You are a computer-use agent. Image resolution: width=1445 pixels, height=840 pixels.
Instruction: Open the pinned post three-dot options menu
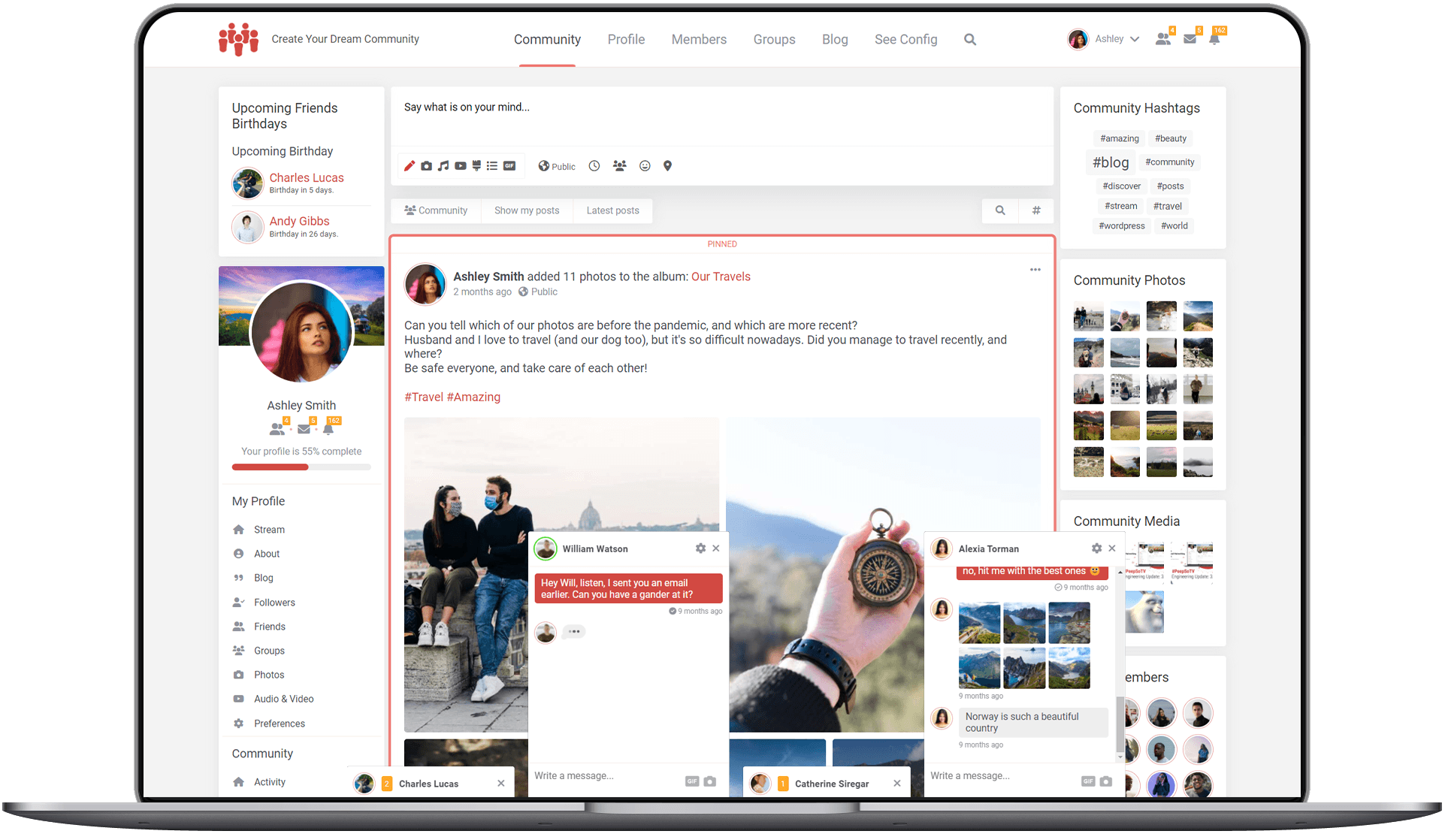1035,270
